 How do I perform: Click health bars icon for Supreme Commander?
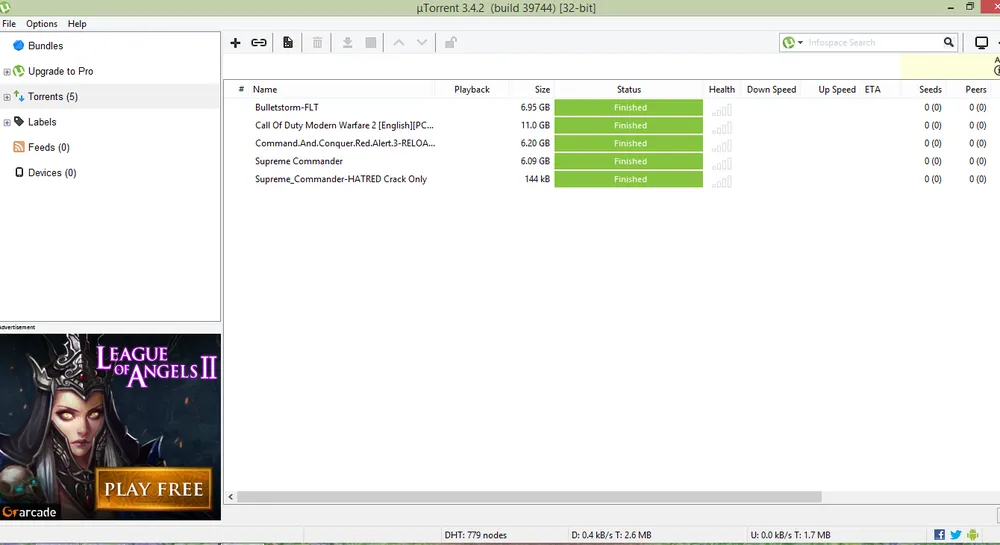click(x=722, y=164)
